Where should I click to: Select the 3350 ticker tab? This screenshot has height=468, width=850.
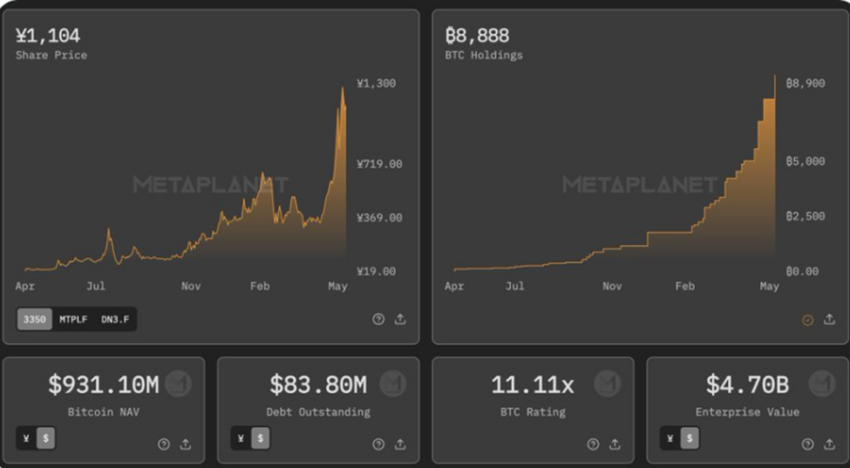[35, 320]
